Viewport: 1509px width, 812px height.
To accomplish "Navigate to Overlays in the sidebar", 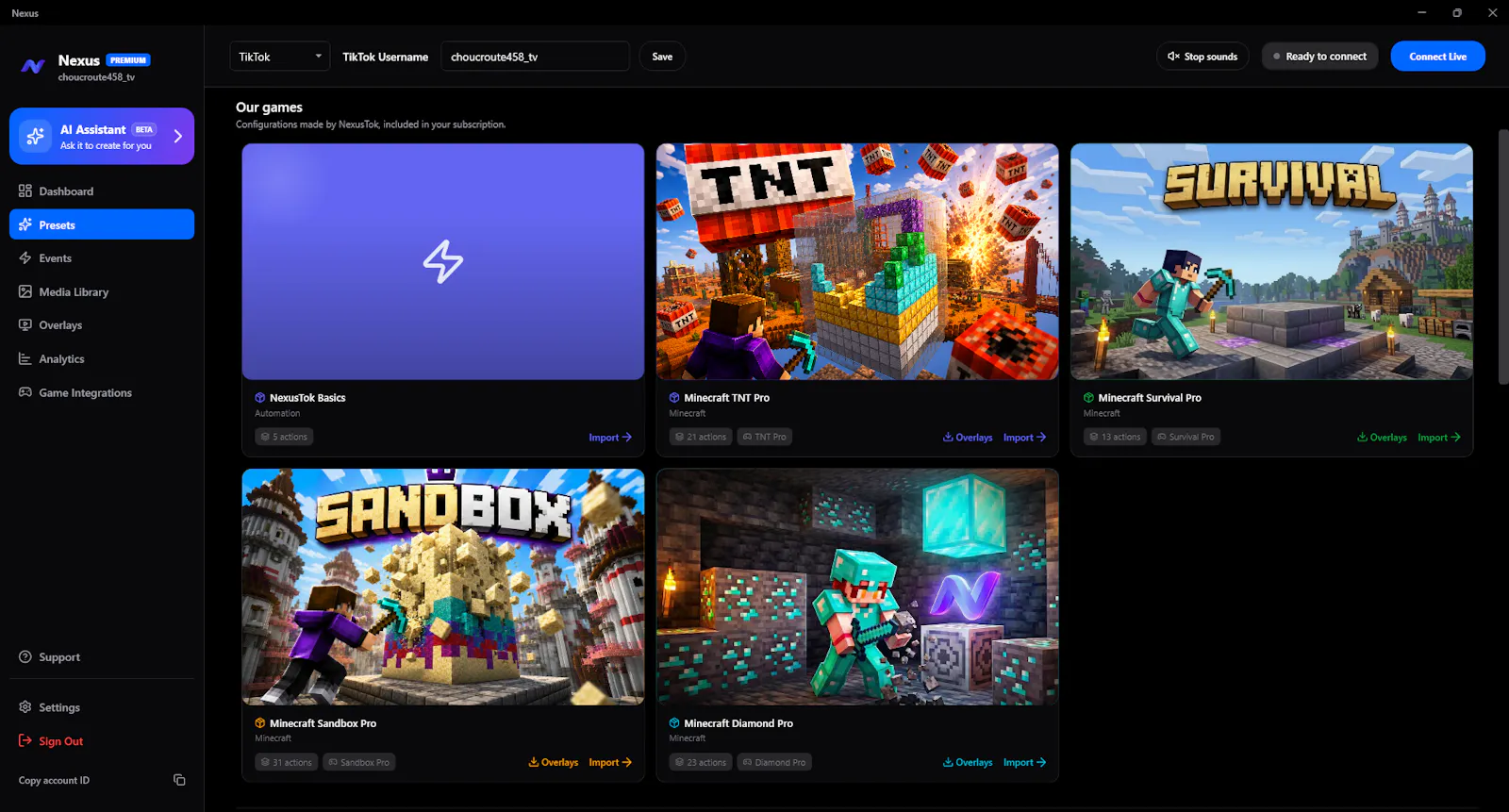I will tap(102, 324).
